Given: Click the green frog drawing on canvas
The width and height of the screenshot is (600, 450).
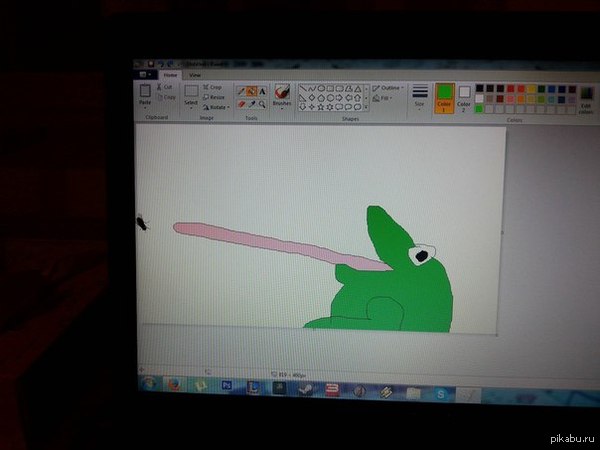Looking at the screenshot, I should (394, 291).
